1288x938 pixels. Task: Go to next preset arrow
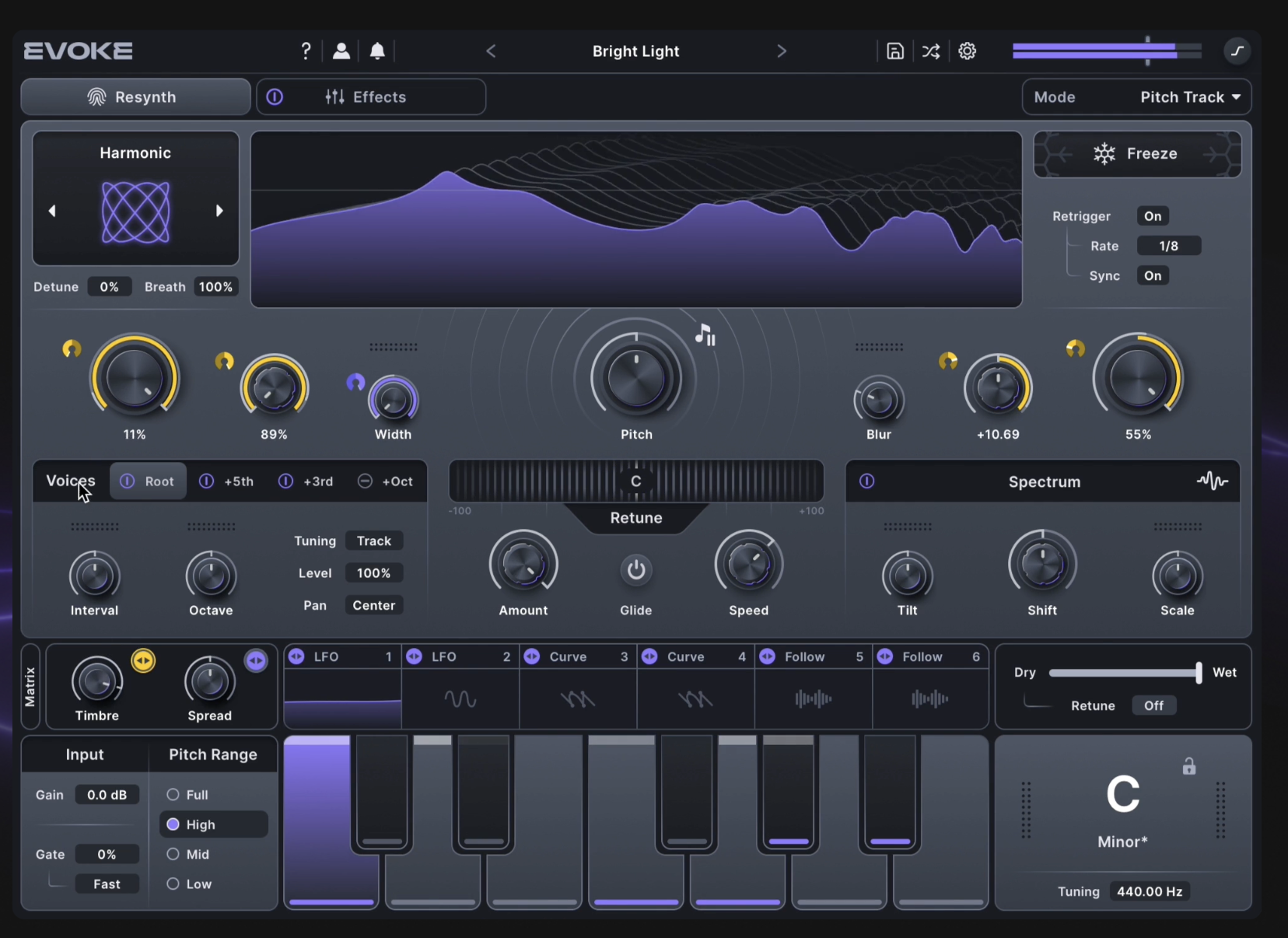(782, 51)
